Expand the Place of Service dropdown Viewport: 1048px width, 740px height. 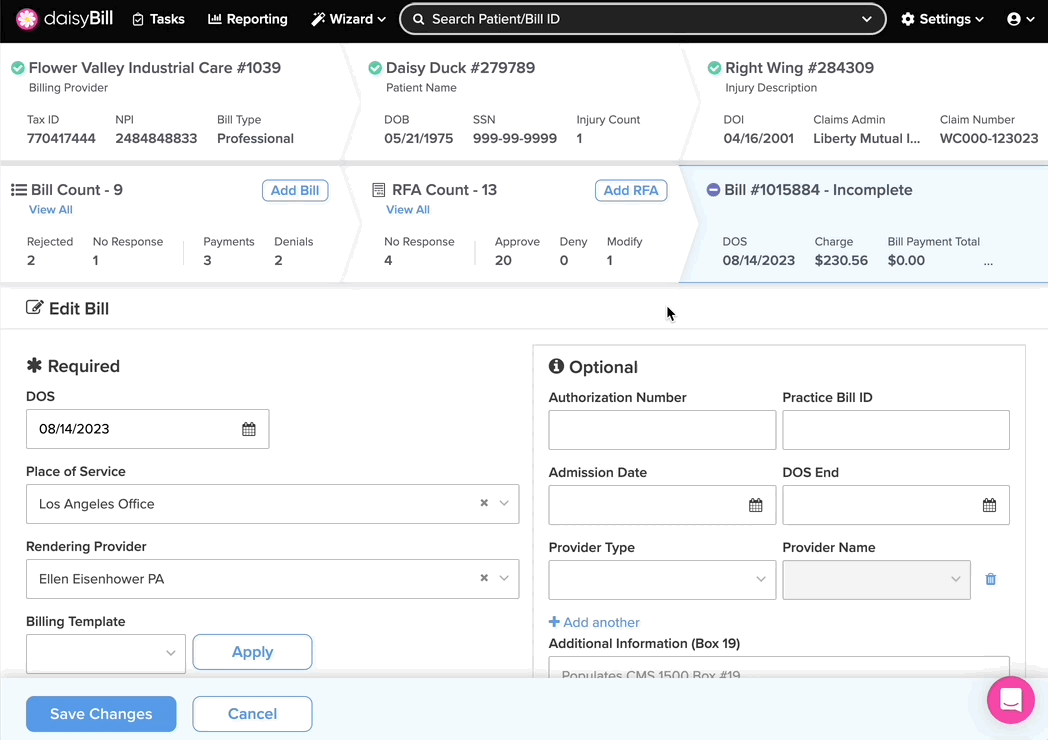pyautogui.click(x=504, y=503)
